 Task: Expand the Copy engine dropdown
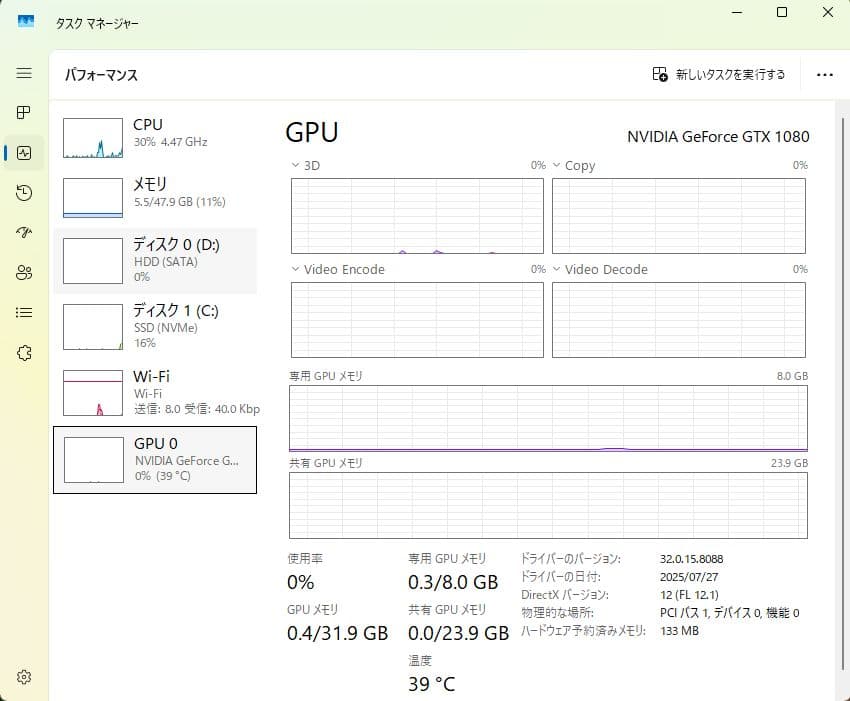click(558, 165)
